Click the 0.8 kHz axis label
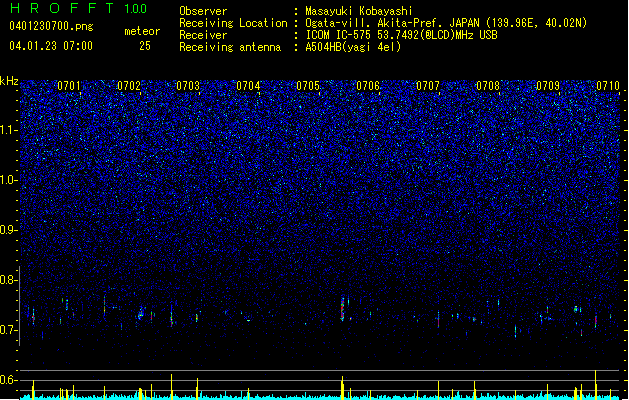This screenshot has height=400, width=629. 9,280
